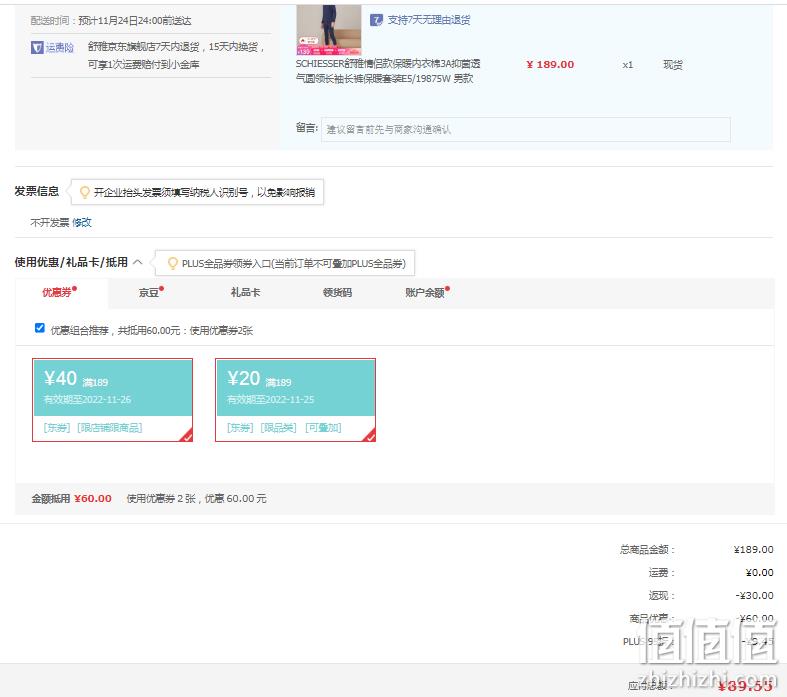Click 总商品金额 ¥189.00 value
The width and height of the screenshot is (787, 697).
(753, 549)
